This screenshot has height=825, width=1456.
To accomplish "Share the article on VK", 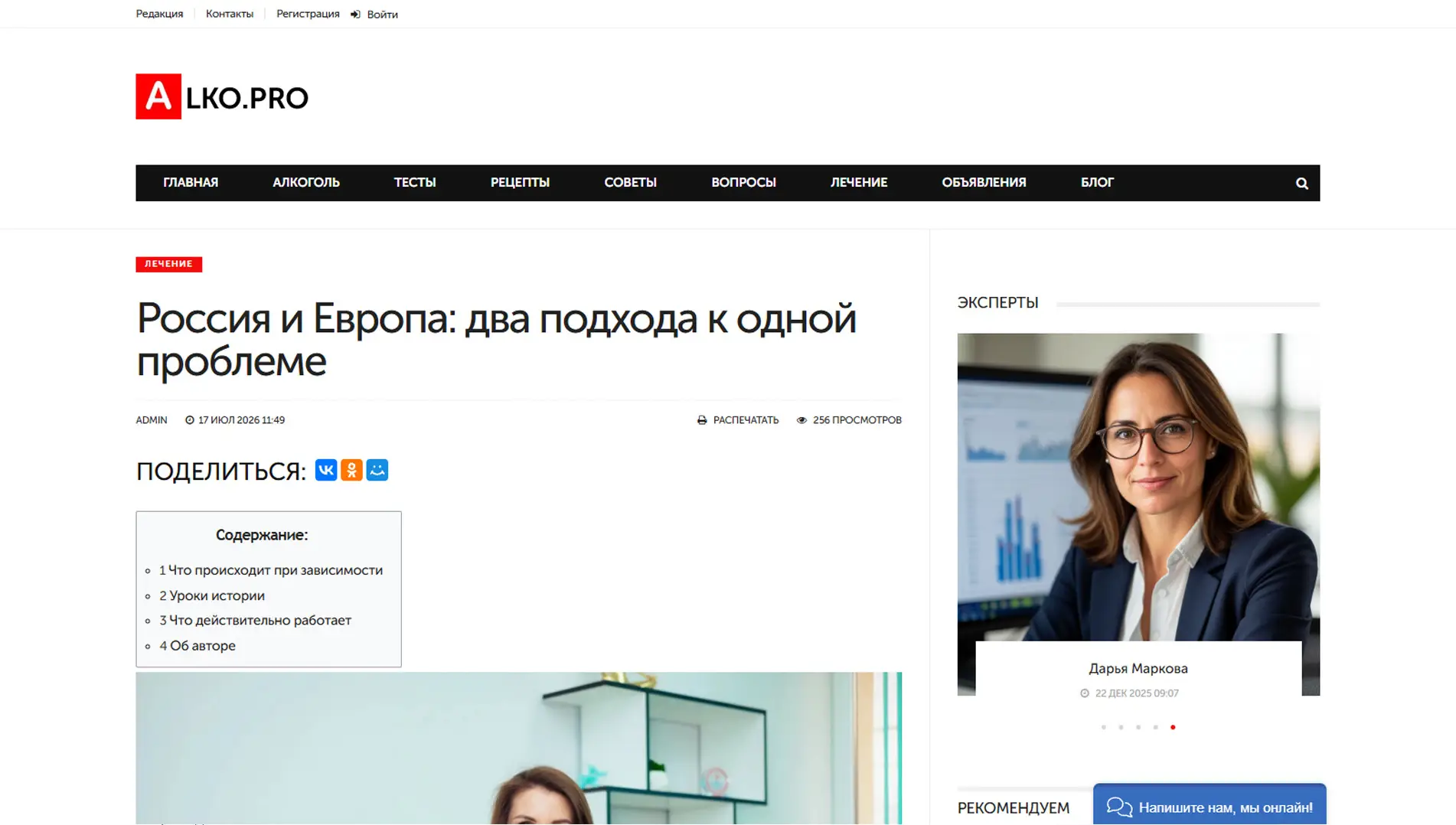I will point(325,470).
